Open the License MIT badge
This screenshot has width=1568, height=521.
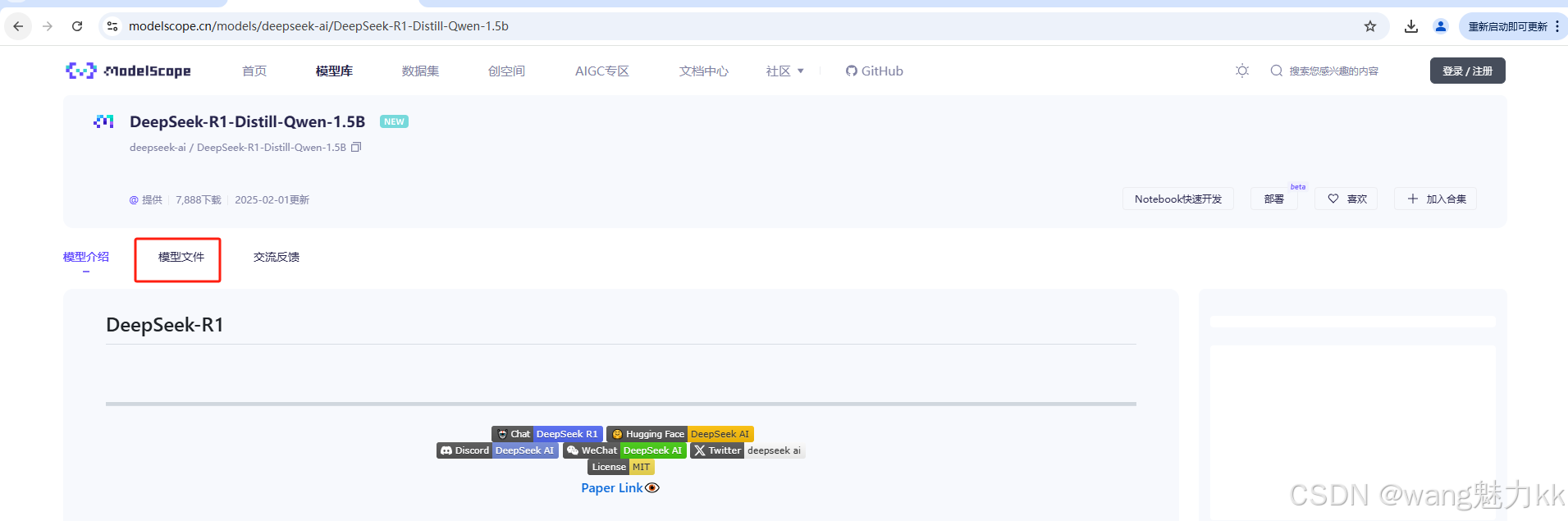pos(621,467)
